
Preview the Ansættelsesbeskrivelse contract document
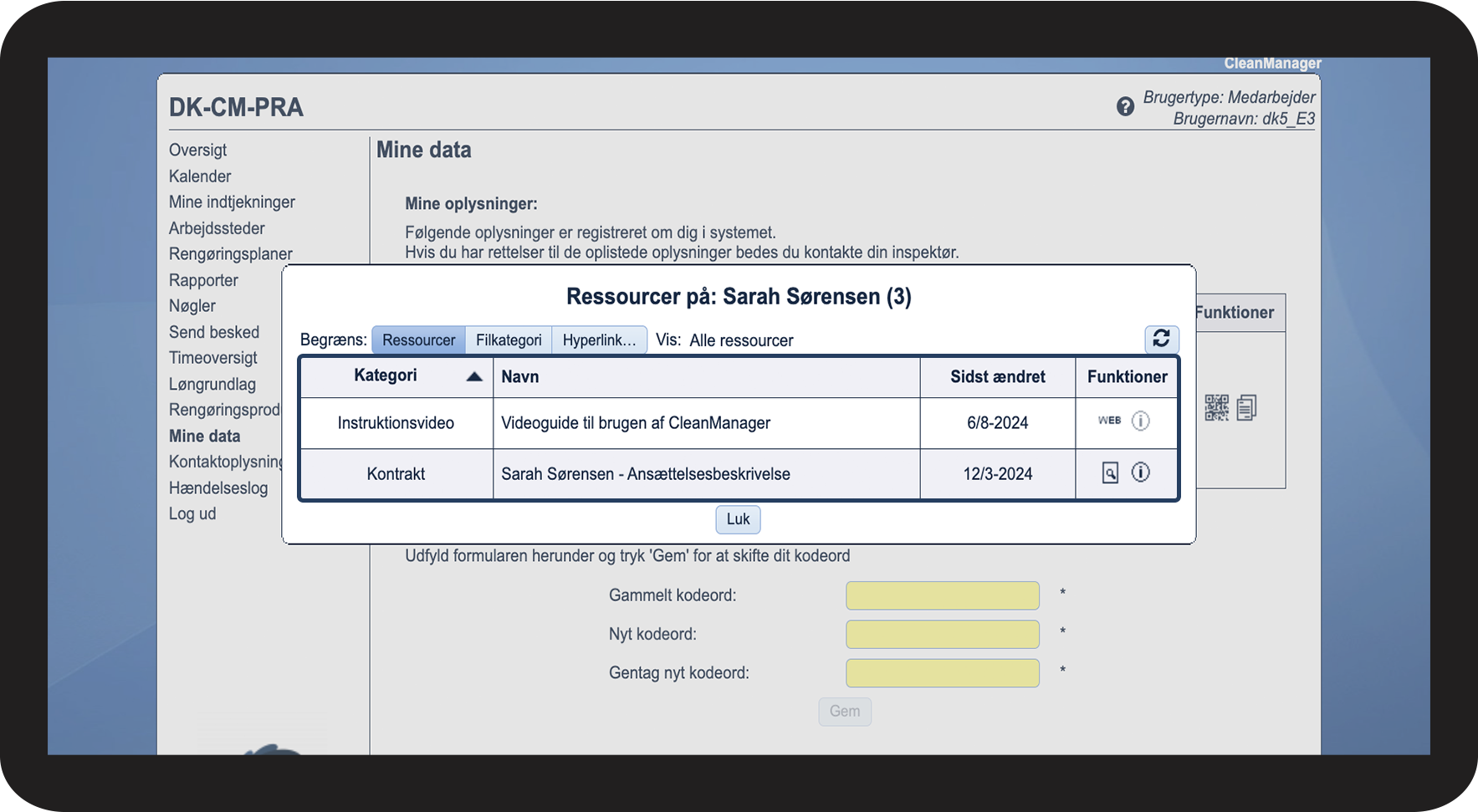click(x=1109, y=473)
